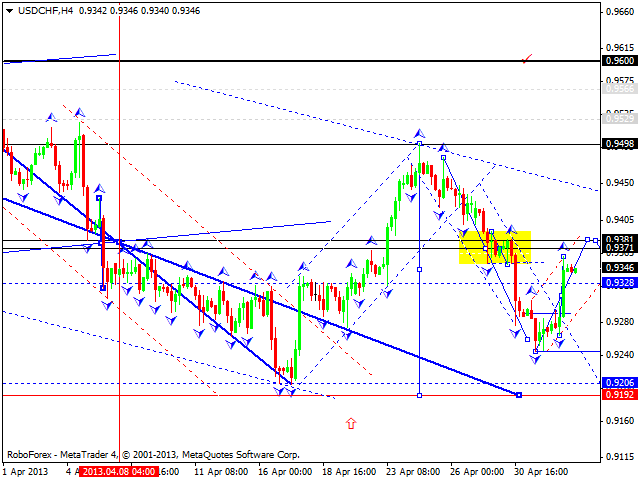The height and width of the screenshot is (480, 640).
Task: Click the 0.9498 price level label
Action: [617, 144]
